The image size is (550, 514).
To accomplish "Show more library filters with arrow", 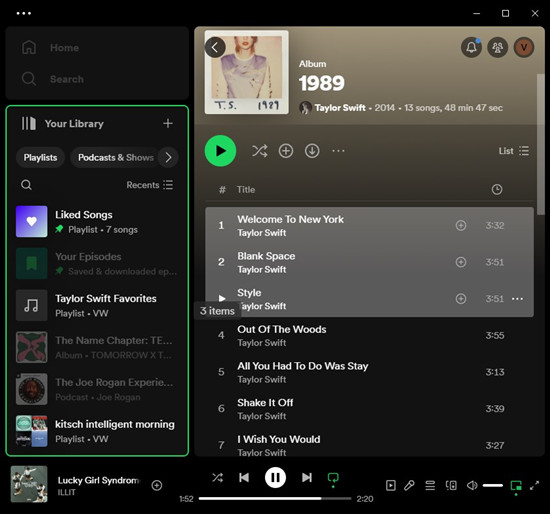I will [168, 158].
